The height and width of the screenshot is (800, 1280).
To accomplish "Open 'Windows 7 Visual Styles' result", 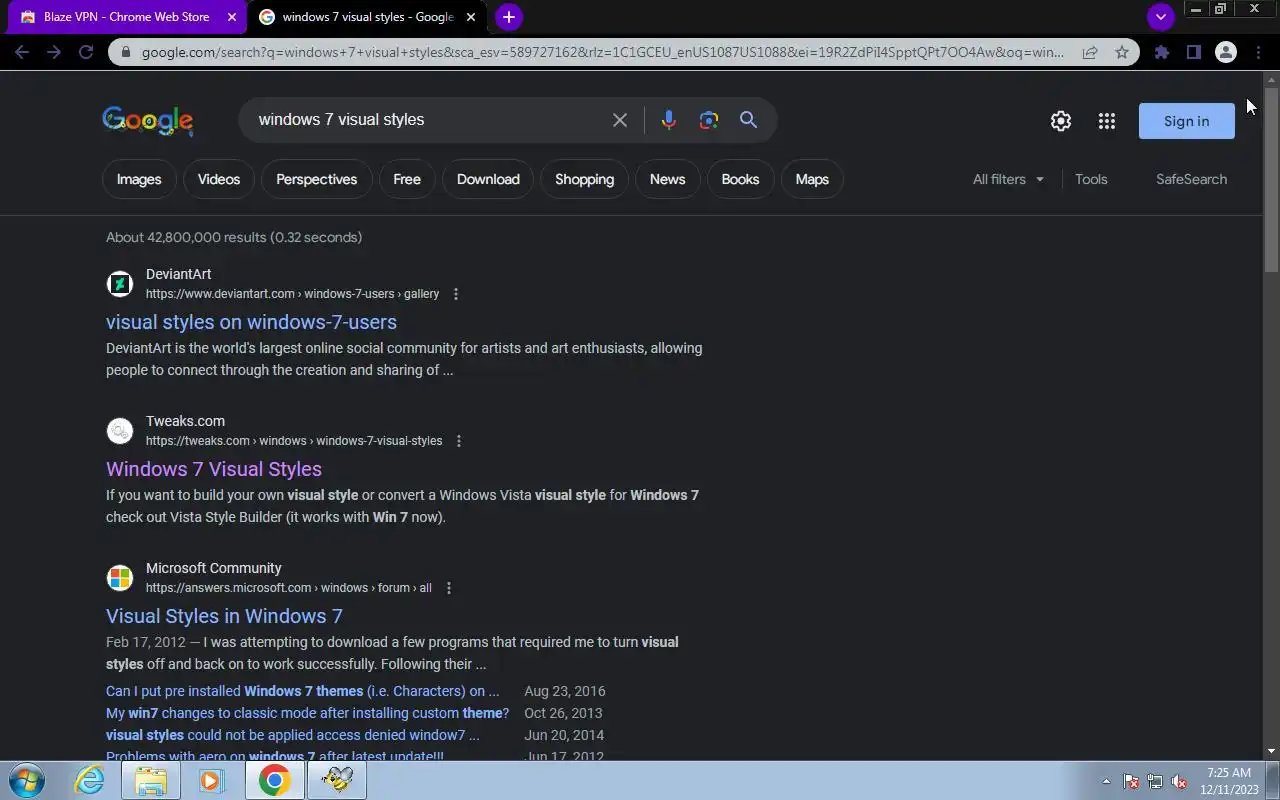I will [x=214, y=469].
